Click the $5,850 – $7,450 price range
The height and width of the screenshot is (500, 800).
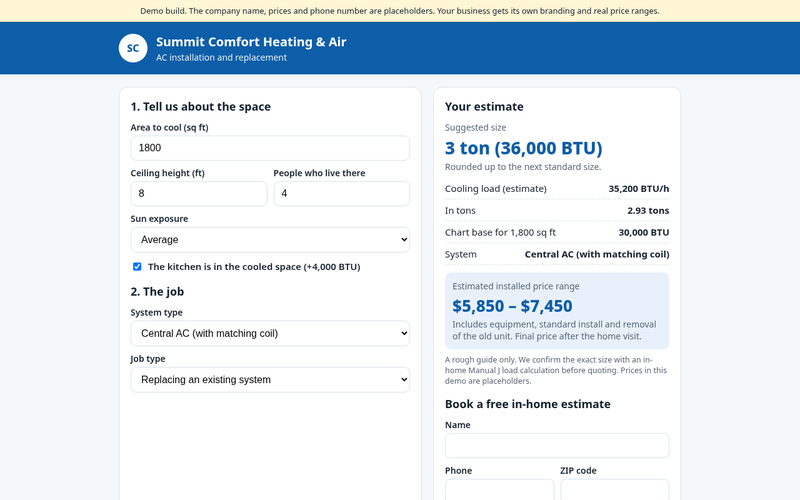click(512, 306)
